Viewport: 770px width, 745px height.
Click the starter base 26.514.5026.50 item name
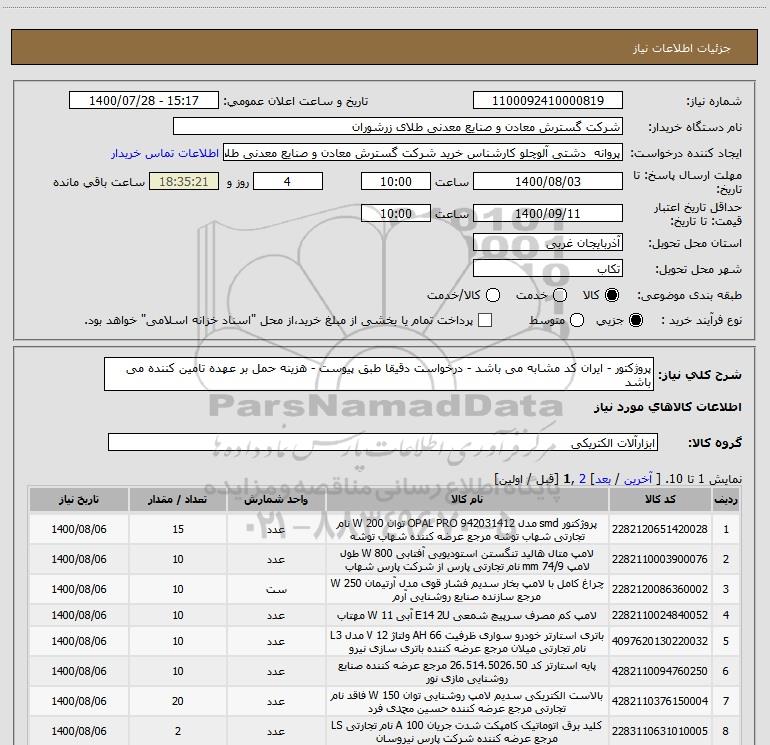[x=467, y=672]
